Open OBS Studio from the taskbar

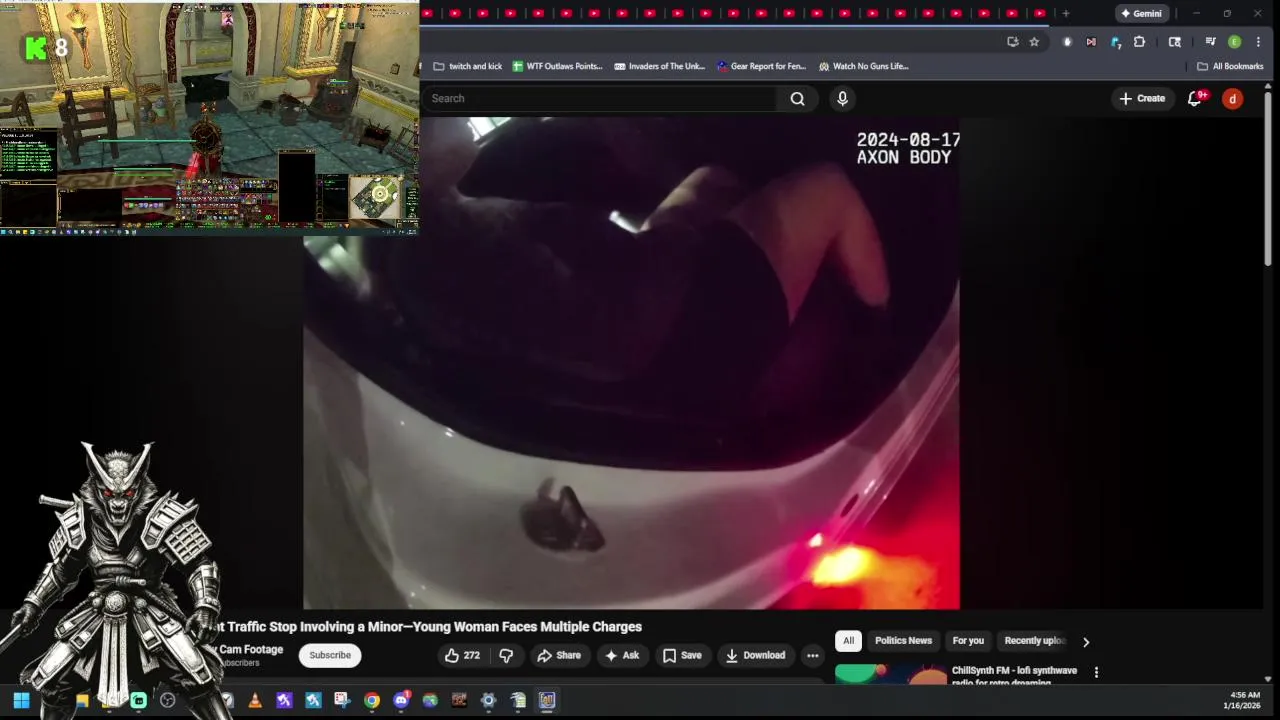point(167,701)
